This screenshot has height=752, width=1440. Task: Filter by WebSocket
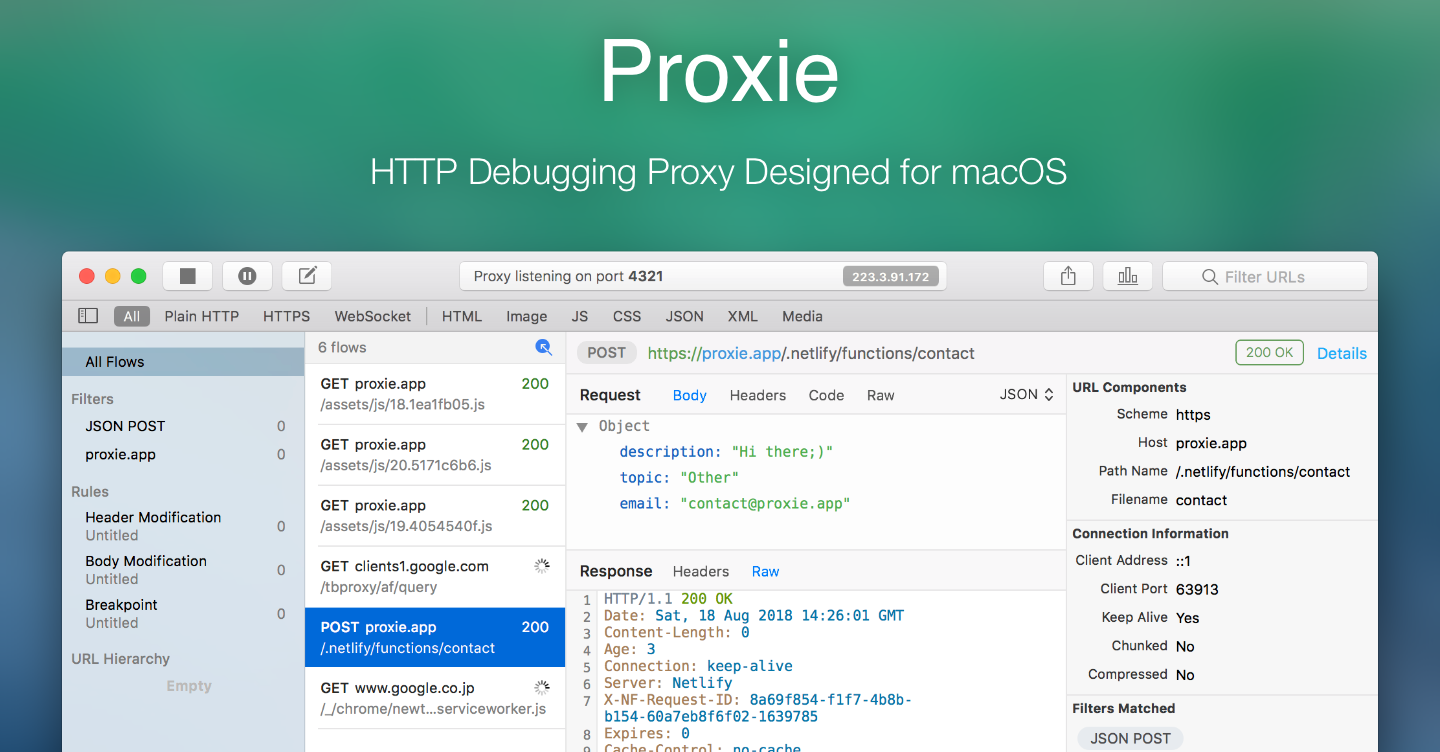(373, 316)
